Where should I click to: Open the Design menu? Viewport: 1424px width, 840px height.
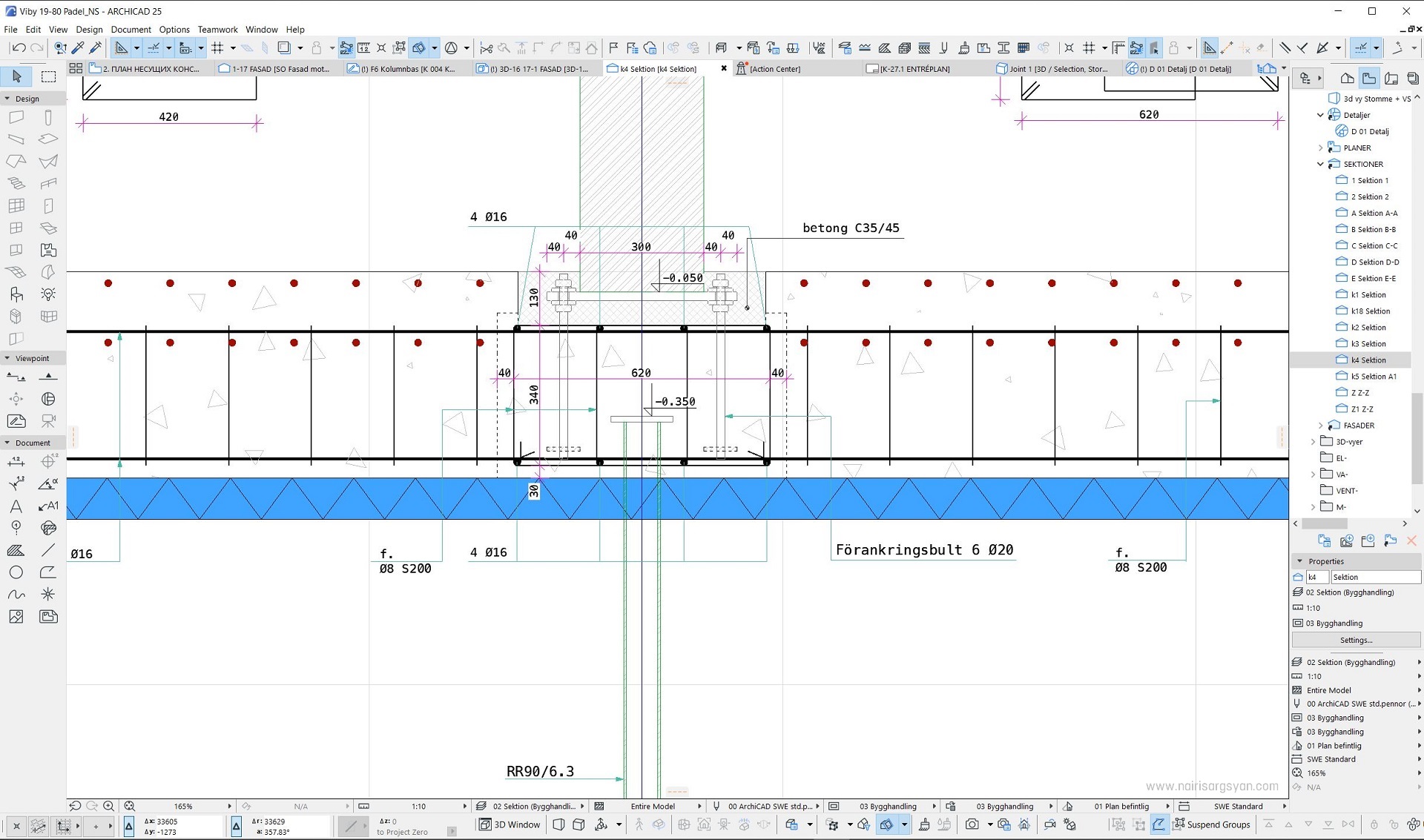(89, 28)
